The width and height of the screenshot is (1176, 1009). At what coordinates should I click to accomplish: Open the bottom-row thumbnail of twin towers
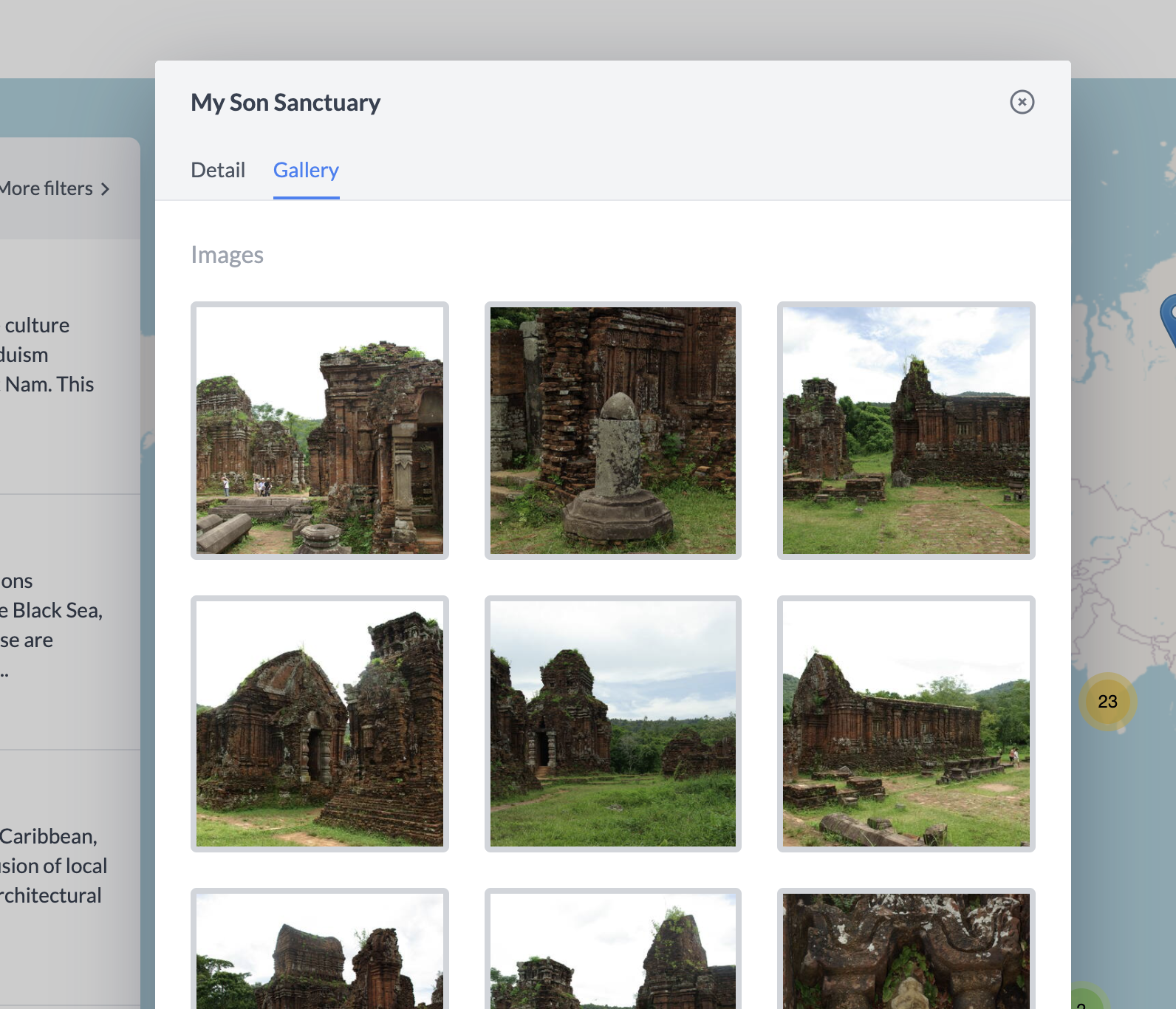(320, 949)
